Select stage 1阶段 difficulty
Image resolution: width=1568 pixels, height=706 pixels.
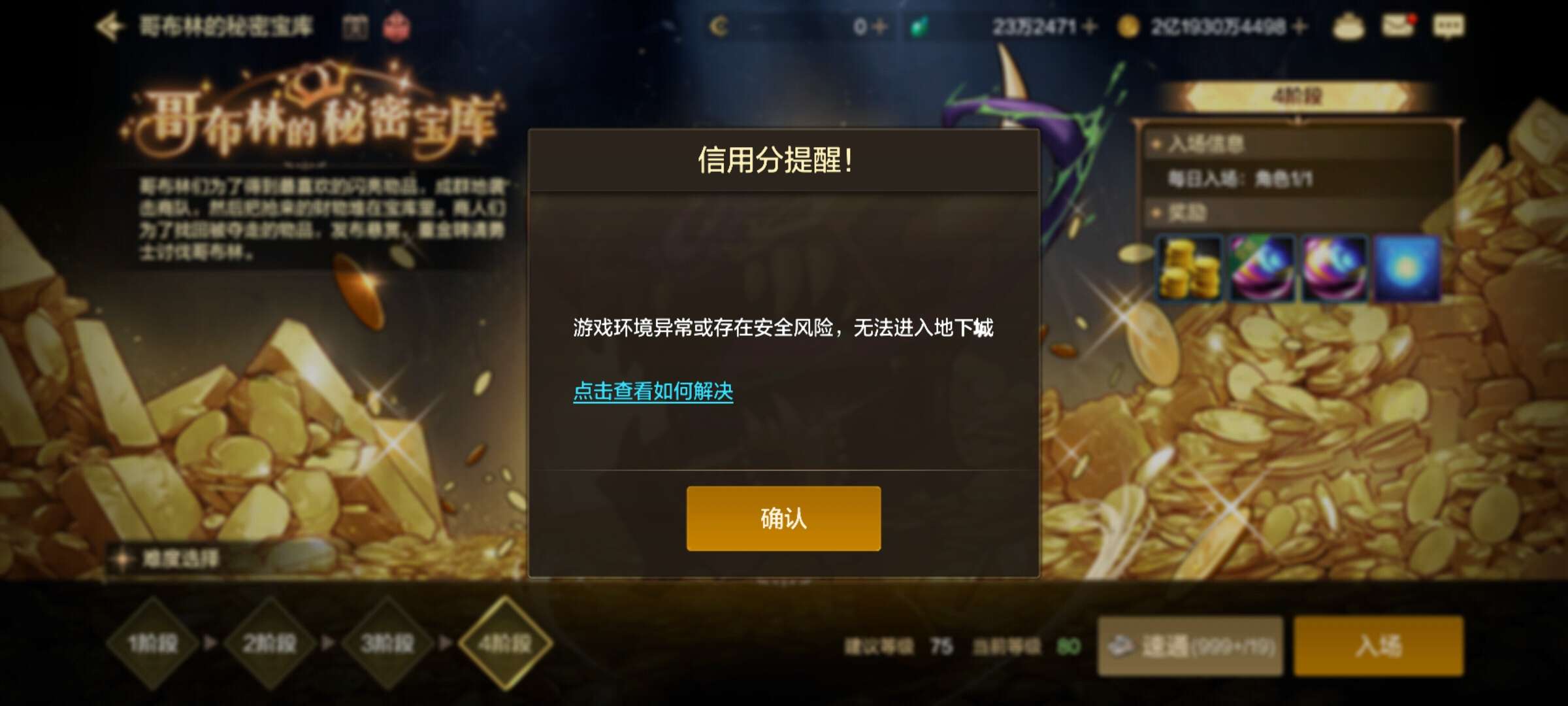(x=153, y=643)
